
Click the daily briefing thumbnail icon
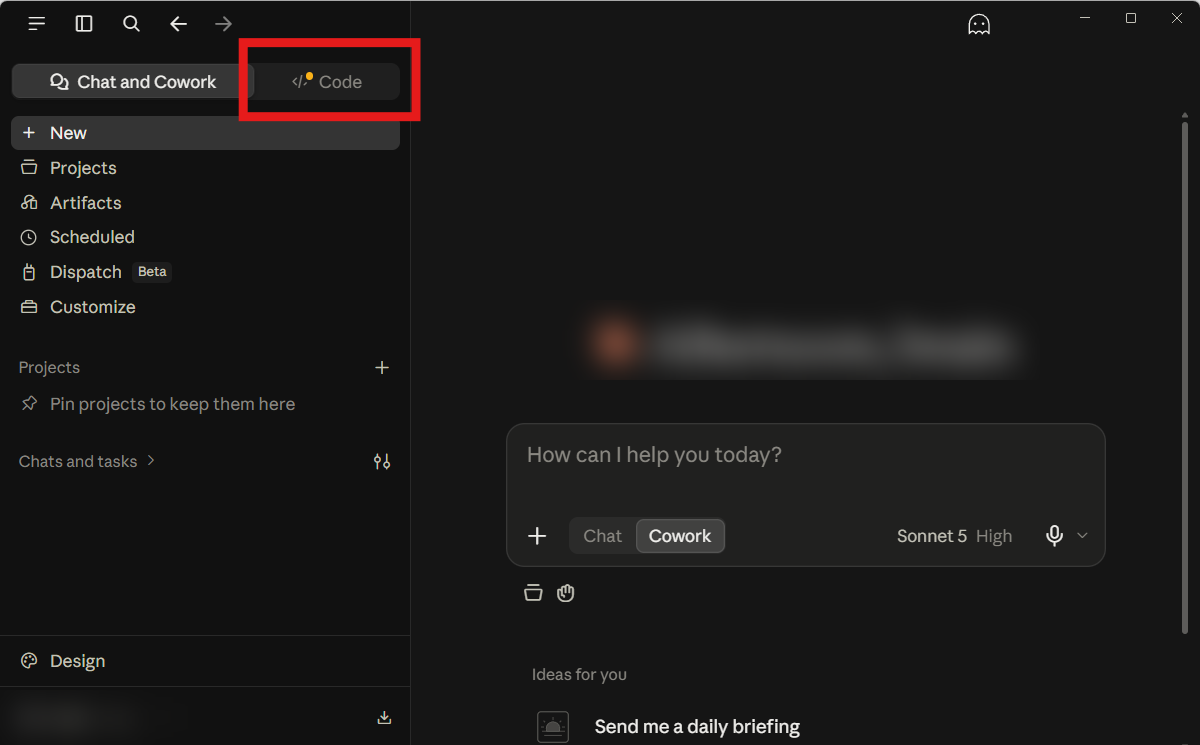(553, 727)
